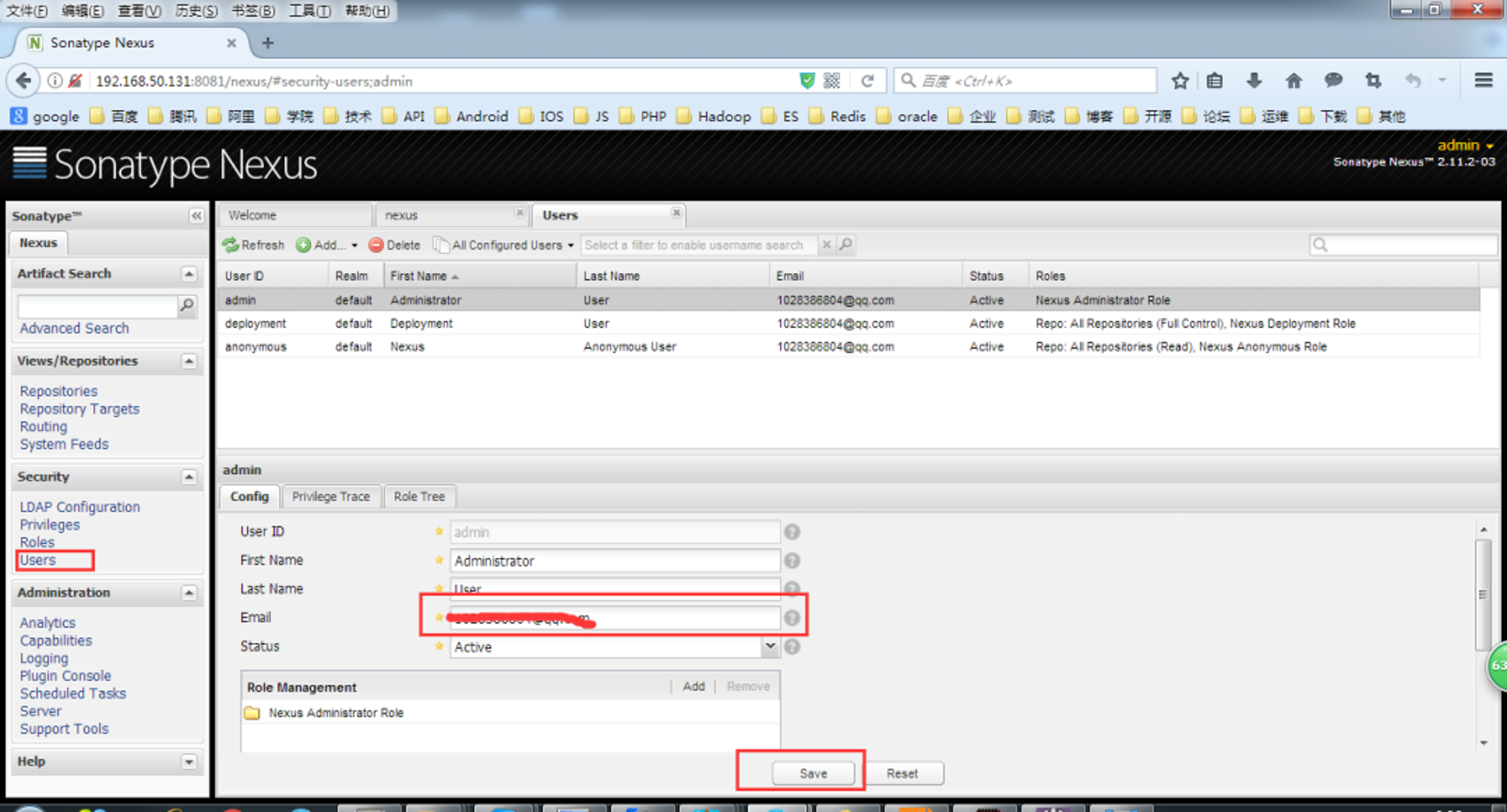Click the artifact search input field
The height and width of the screenshot is (812, 1507).
click(97, 306)
